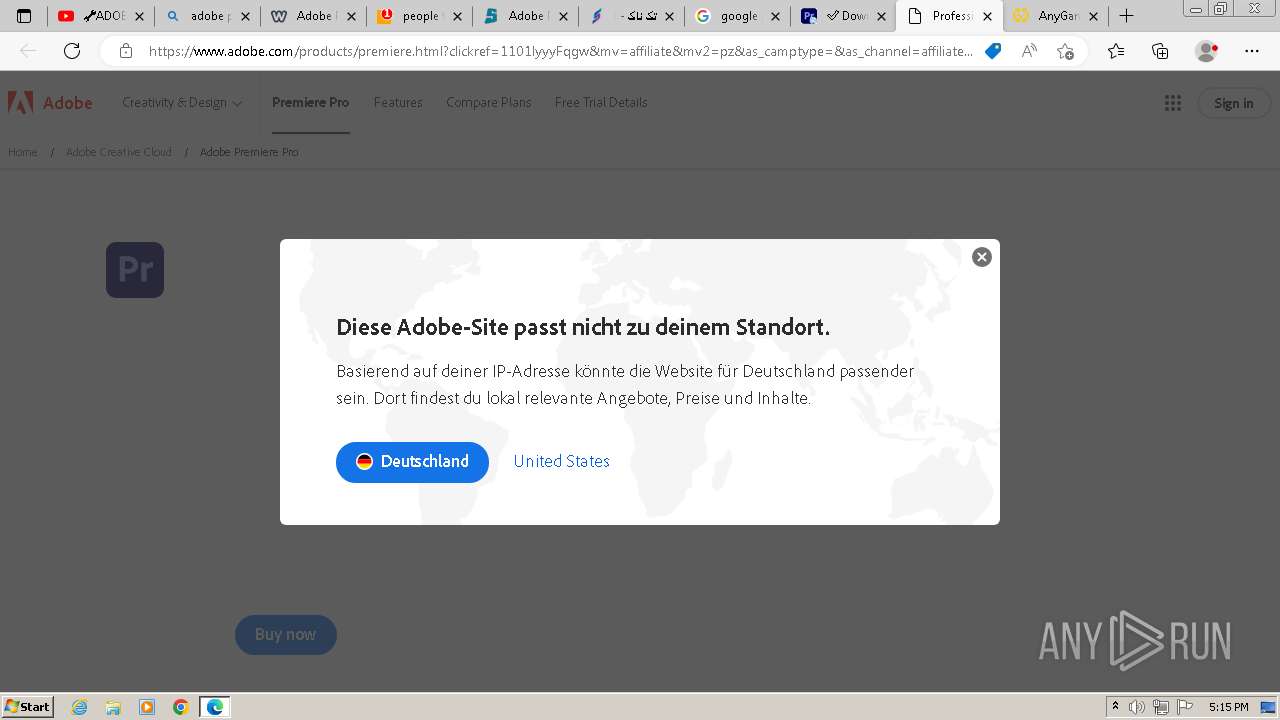
Task: View site information lock icon
Action: [125, 51]
